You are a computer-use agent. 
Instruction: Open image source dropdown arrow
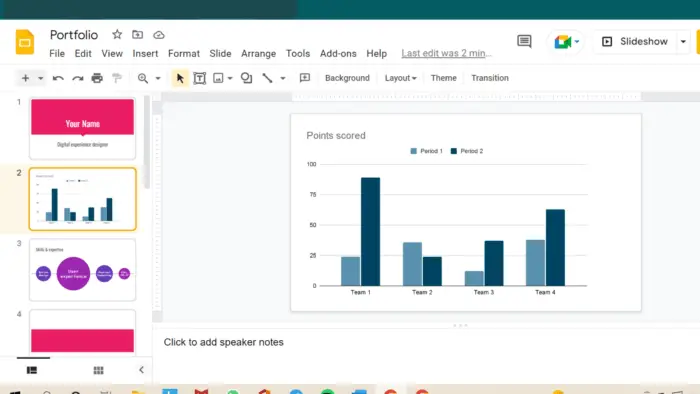[x=230, y=78]
